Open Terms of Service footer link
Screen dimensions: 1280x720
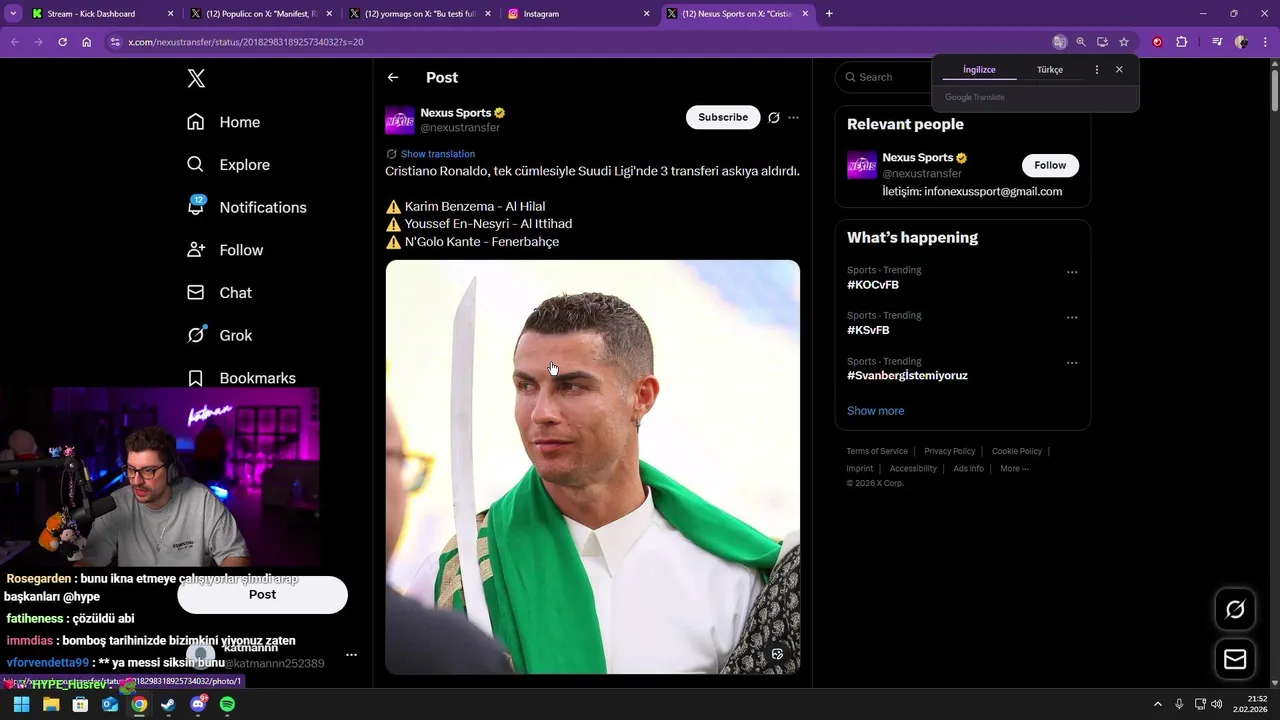pos(877,451)
